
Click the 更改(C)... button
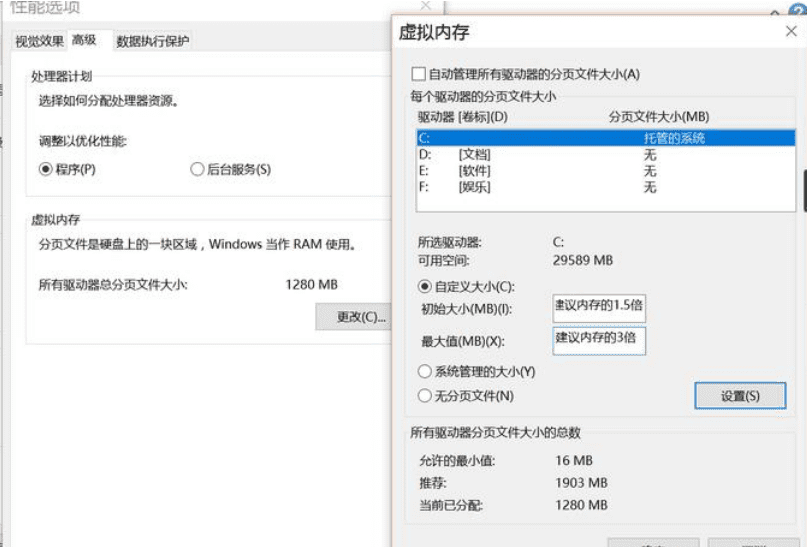355,316
